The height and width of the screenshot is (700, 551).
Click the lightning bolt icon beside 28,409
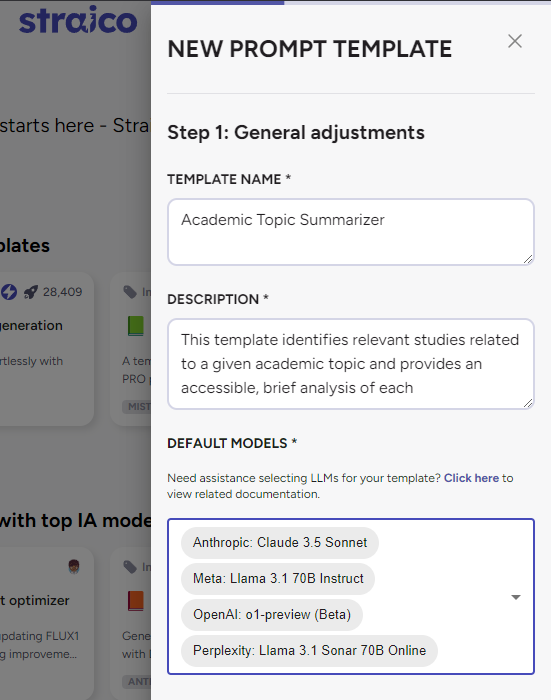coord(9,292)
